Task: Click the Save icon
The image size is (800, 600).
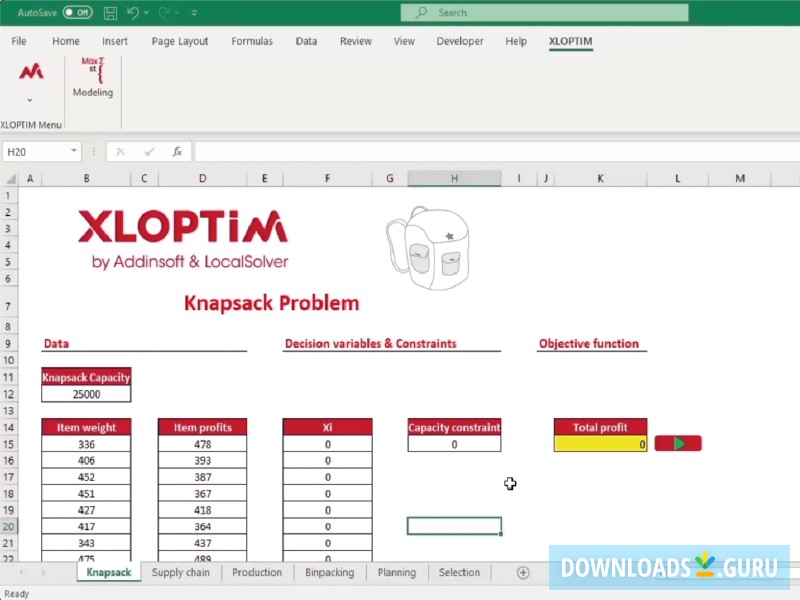Action: point(110,12)
